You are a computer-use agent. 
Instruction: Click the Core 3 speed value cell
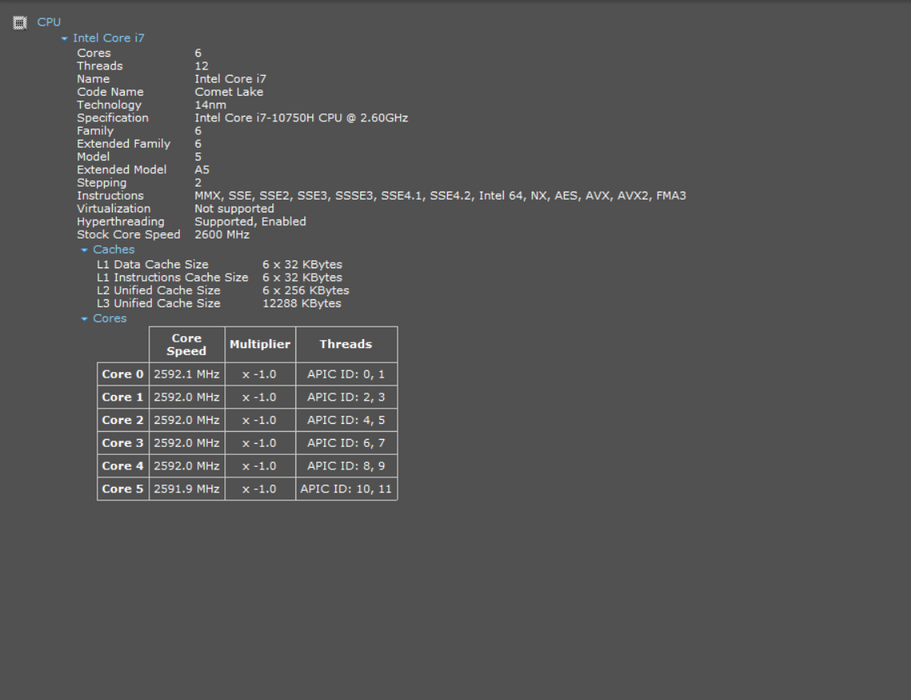(186, 443)
